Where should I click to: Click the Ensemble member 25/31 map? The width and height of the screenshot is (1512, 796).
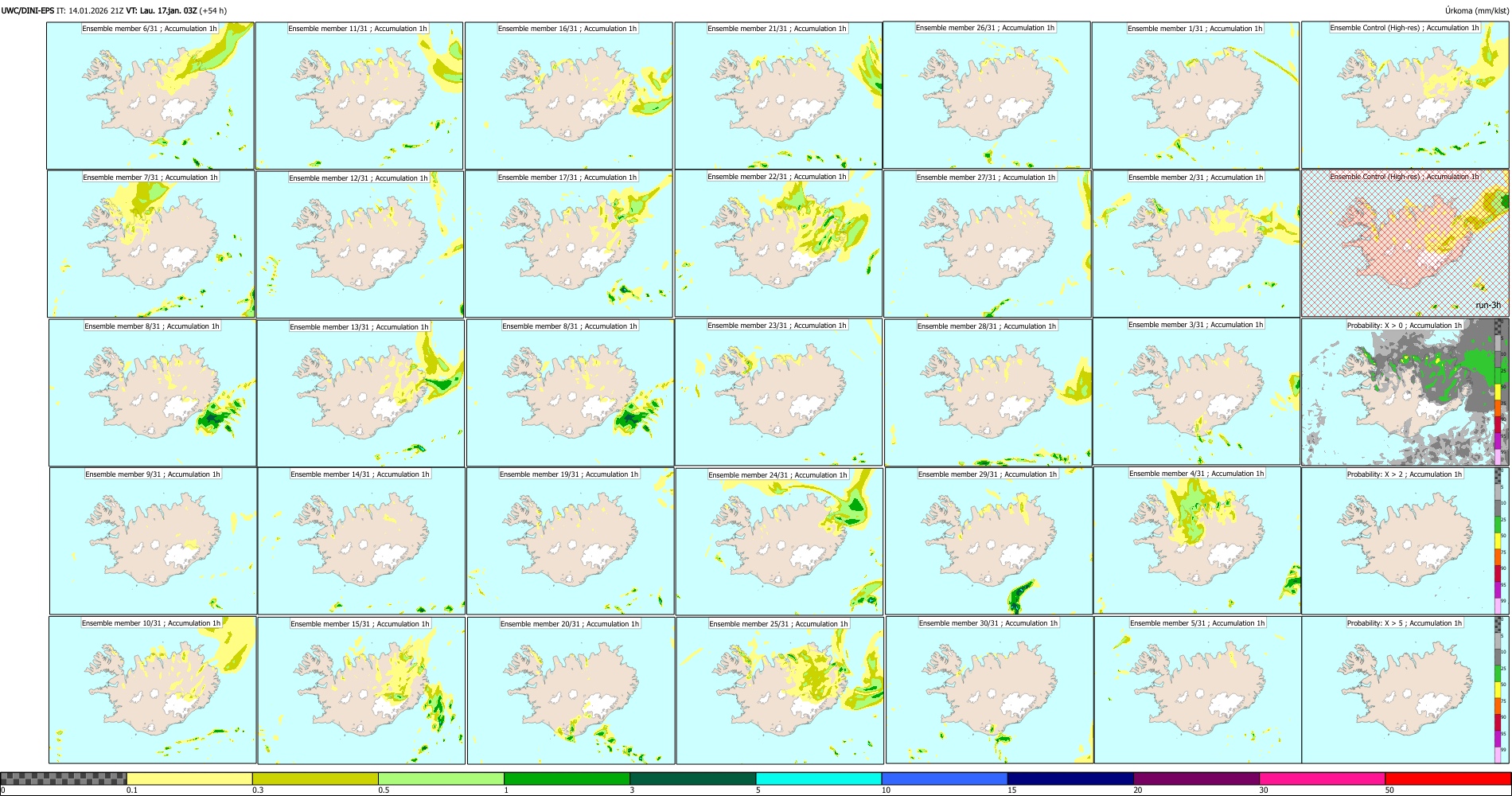tap(780, 691)
